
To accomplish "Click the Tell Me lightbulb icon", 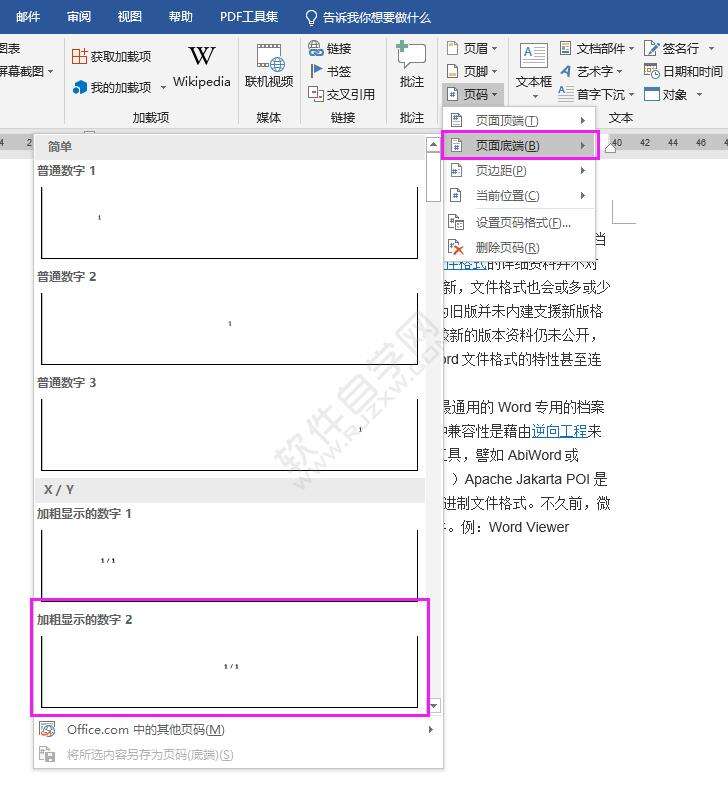I will tap(311, 18).
